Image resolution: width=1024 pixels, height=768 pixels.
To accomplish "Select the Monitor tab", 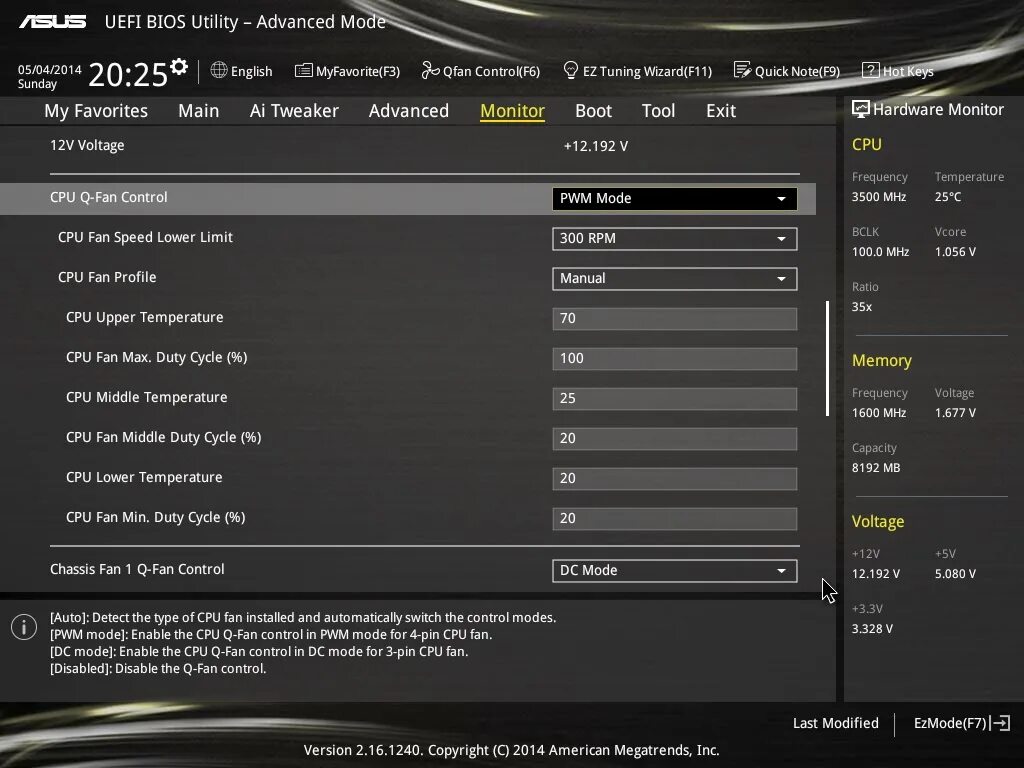I will (513, 111).
